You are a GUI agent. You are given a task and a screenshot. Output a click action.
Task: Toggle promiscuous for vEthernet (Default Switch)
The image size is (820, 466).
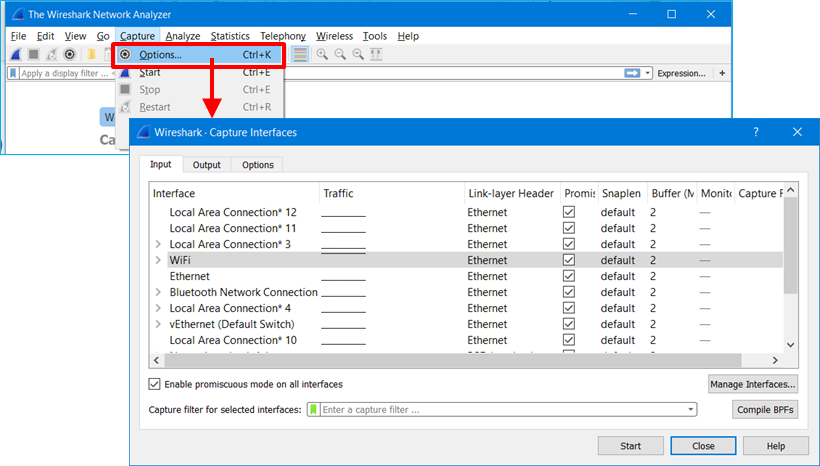coord(569,324)
